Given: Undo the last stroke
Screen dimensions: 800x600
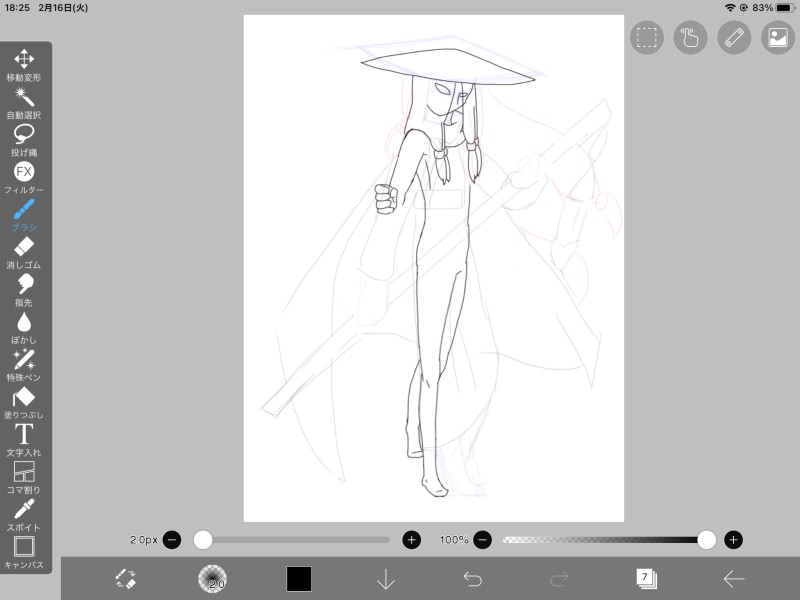Looking at the screenshot, I should pyautogui.click(x=472, y=579).
